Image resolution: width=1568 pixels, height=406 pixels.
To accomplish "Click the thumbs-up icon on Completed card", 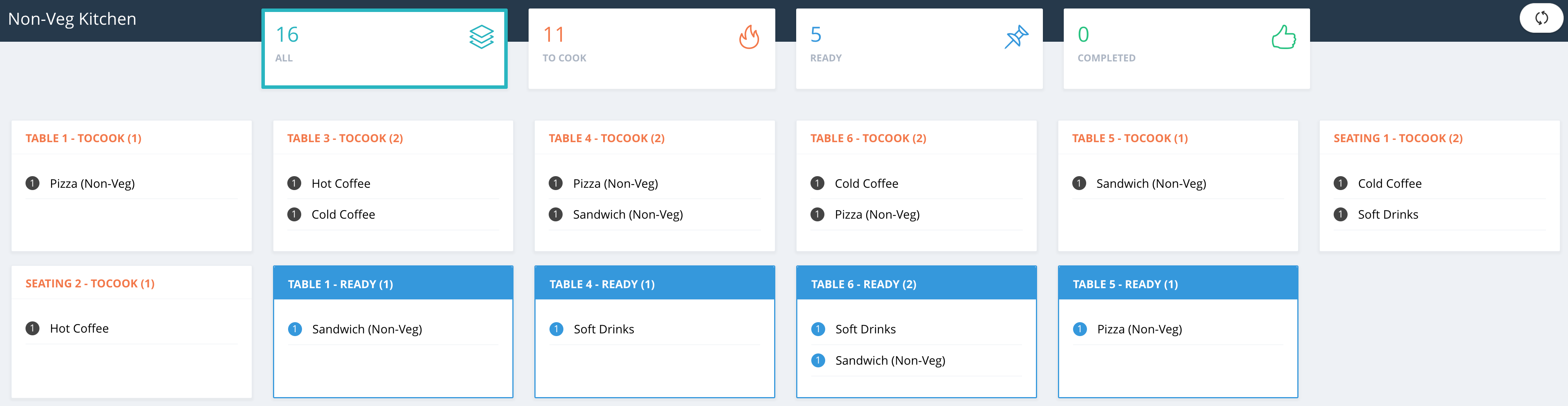I will (x=1284, y=37).
